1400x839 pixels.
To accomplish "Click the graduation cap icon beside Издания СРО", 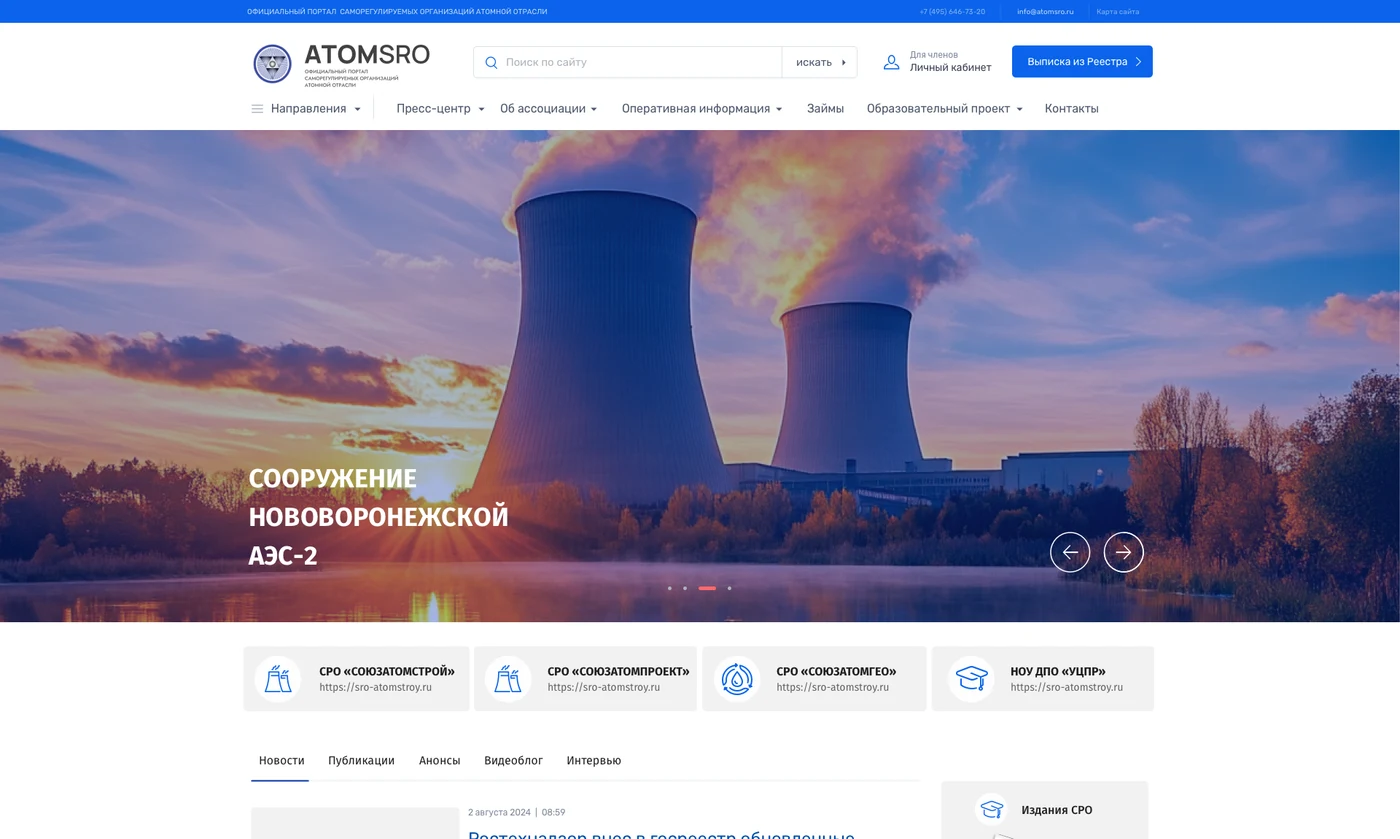I will [991, 809].
